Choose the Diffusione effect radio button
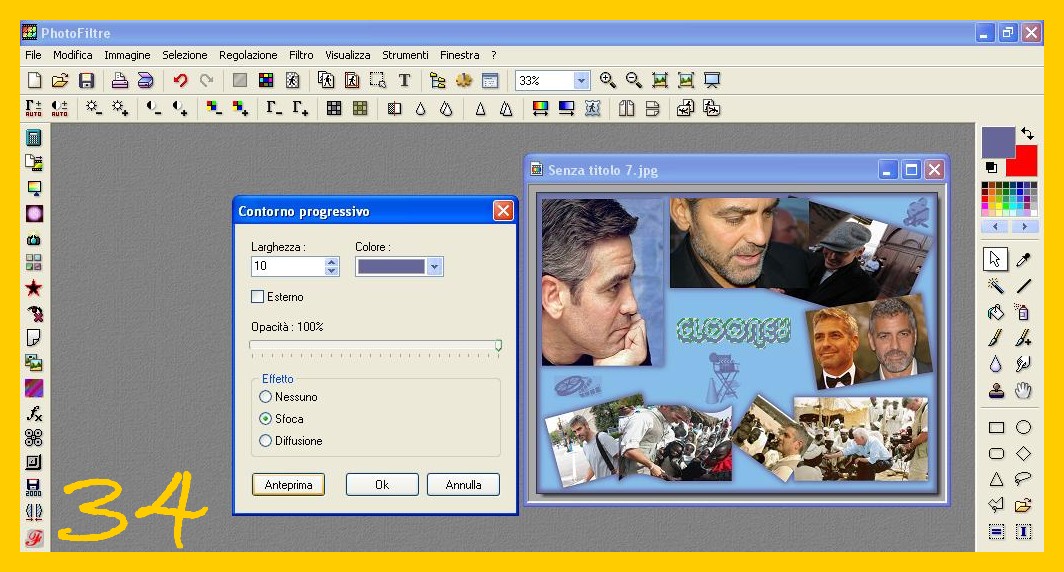1064x572 pixels. 266,441
